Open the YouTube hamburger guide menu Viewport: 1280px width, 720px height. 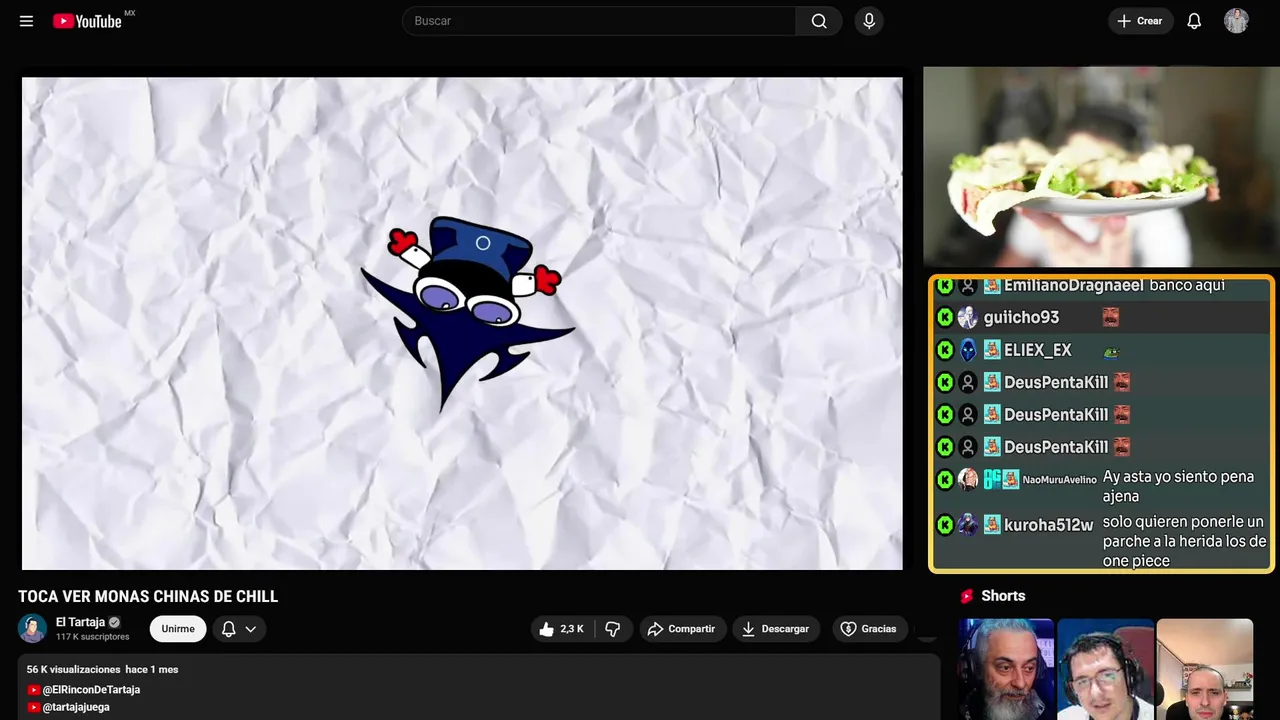point(26,21)
